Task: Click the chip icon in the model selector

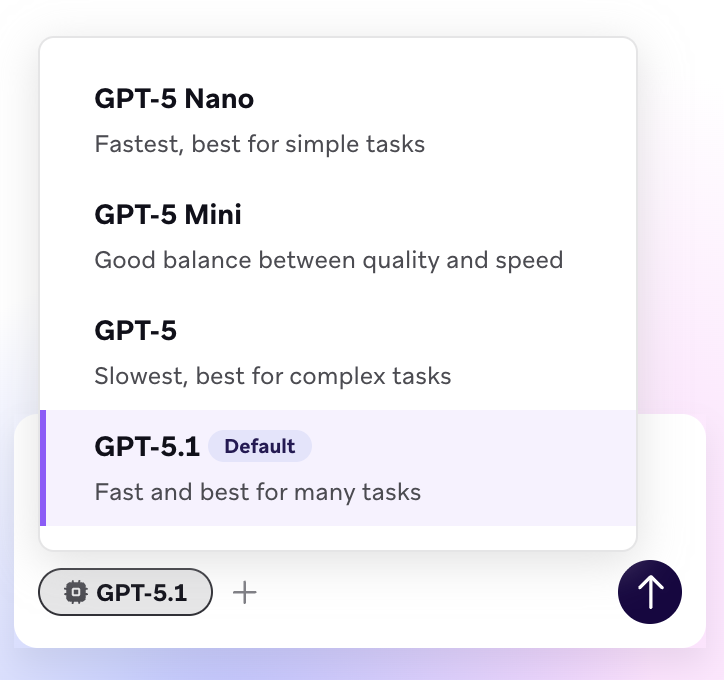Action: pyautogui.click(x=74, y=592)
